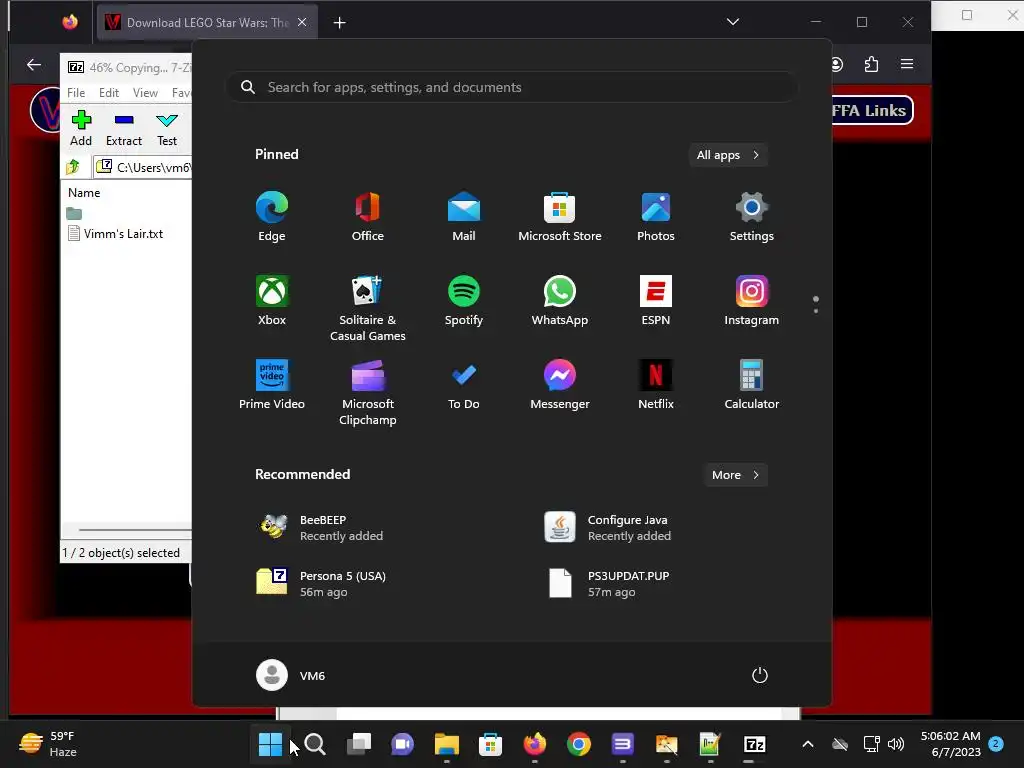The height and width of the screenshot is (768, 1024).
Task: Click 7-Zip up-one-level folder icon
Action: (73, 167)
